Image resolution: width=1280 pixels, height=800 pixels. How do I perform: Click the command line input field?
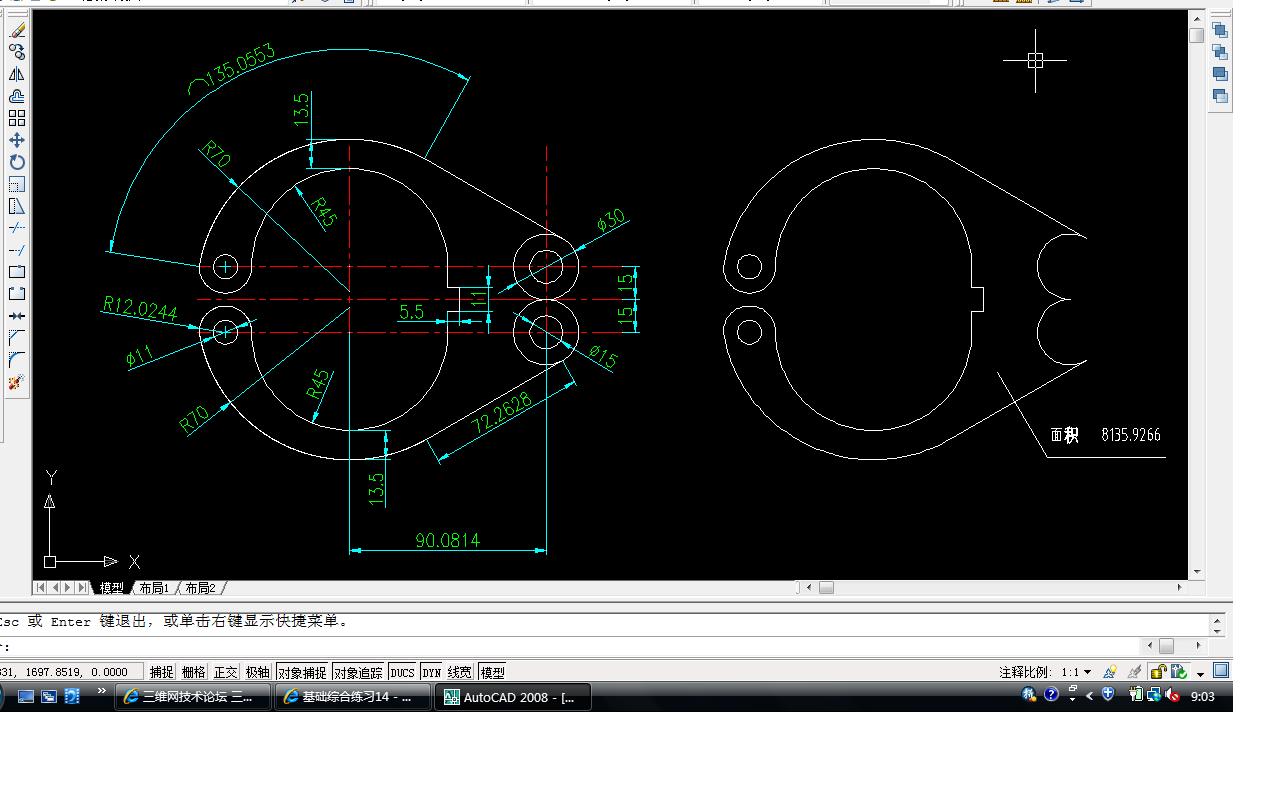point(570,646)
